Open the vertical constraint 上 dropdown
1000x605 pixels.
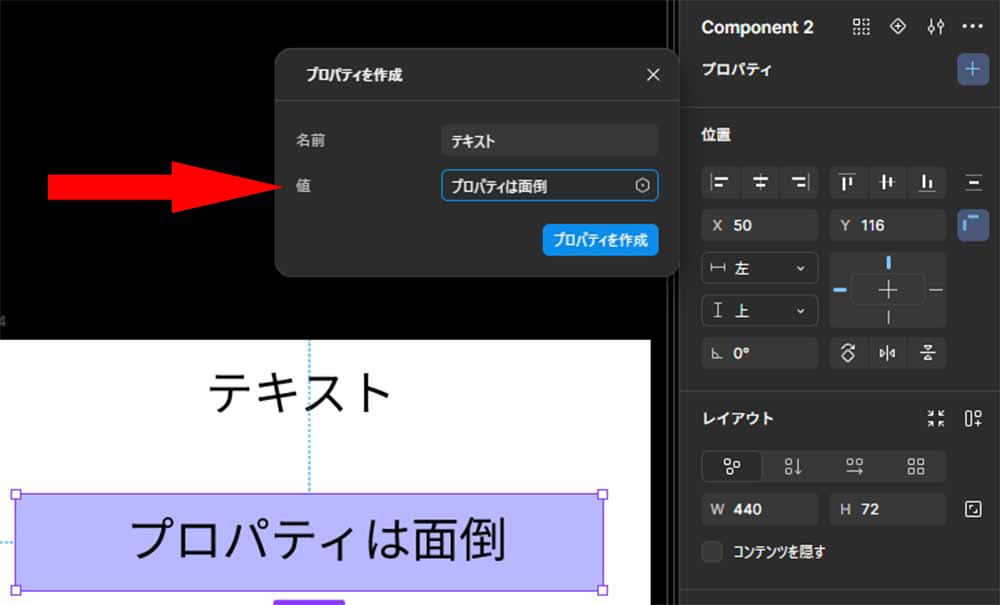(x=759, y=311)
